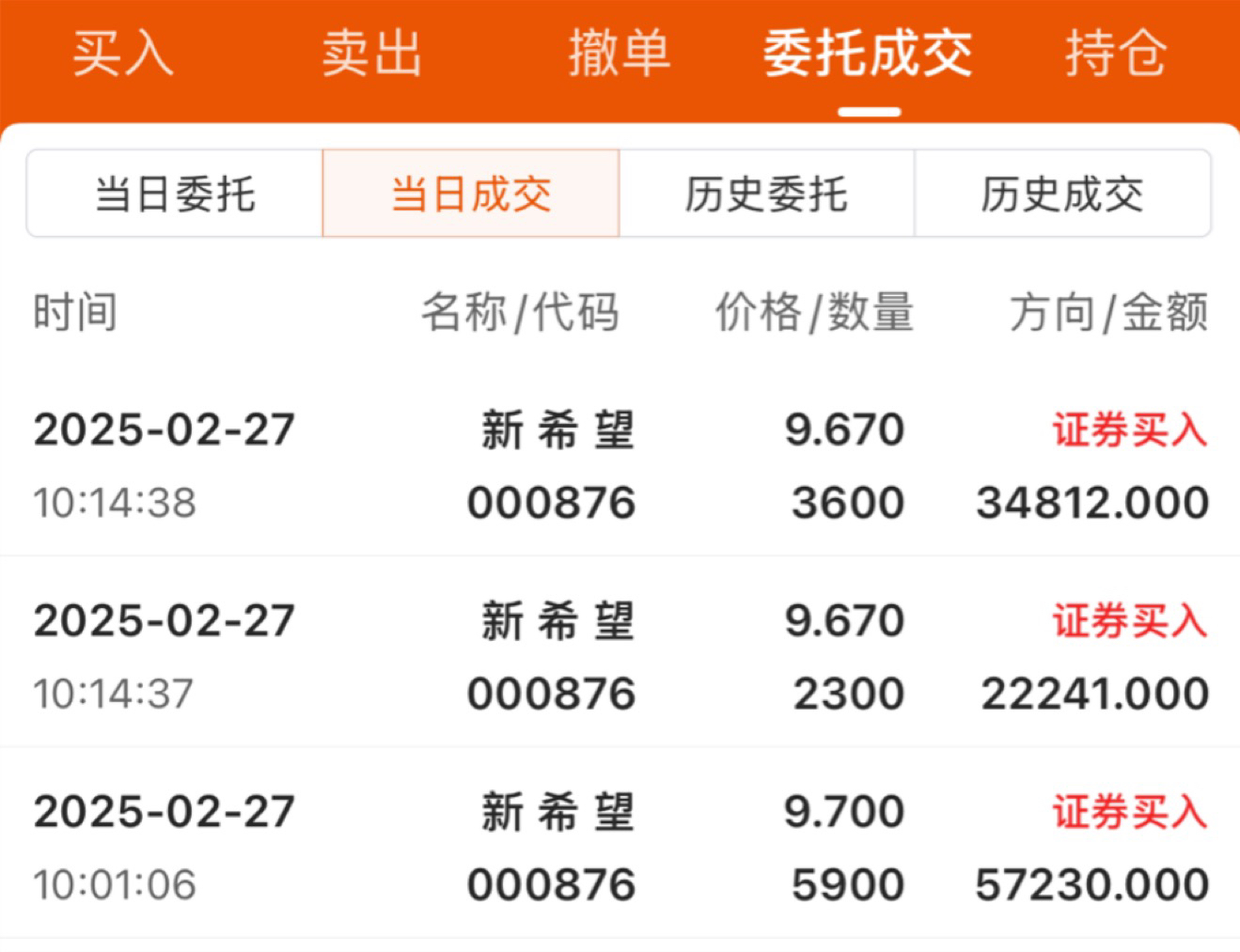The height and width of the screenshot is (952, 1240).
Task: Tap the 名称/代码 column header
Action: pos(520,312)
